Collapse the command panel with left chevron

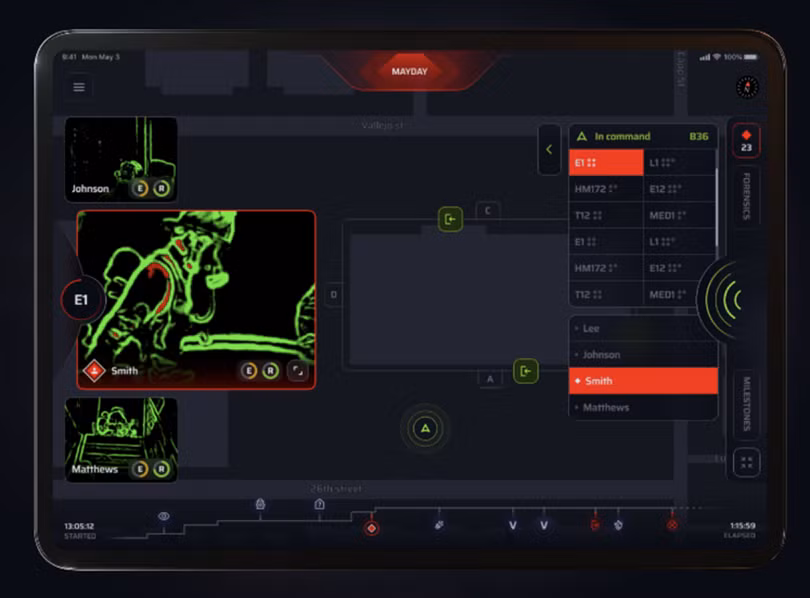point(549,150)
